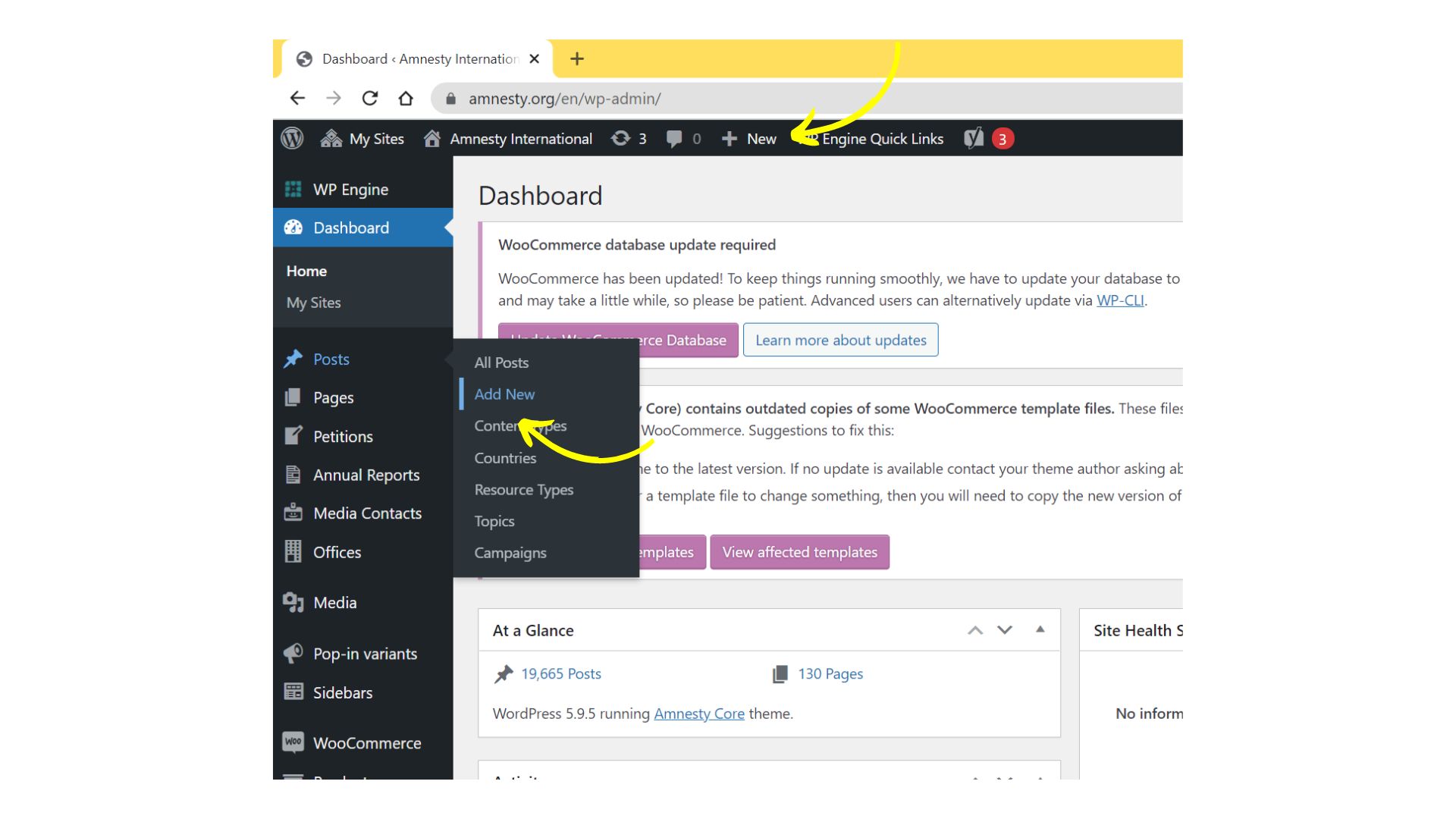The height and width of the screenshot is (819, 1456).
Task: Select the Dashboard Amnesty International tab
Action: (419, 58)
